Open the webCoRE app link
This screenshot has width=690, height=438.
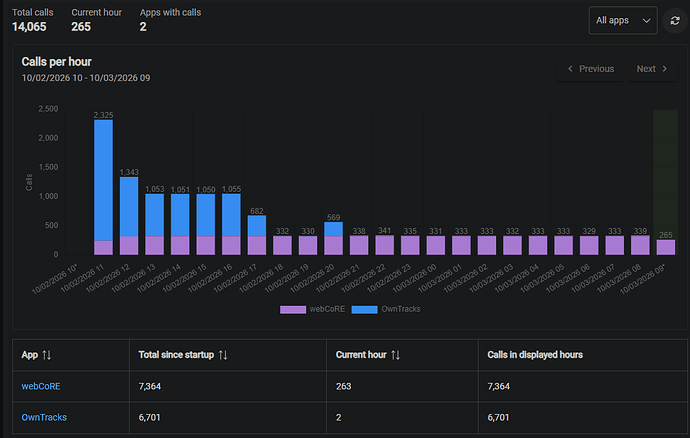pos(41,386)
